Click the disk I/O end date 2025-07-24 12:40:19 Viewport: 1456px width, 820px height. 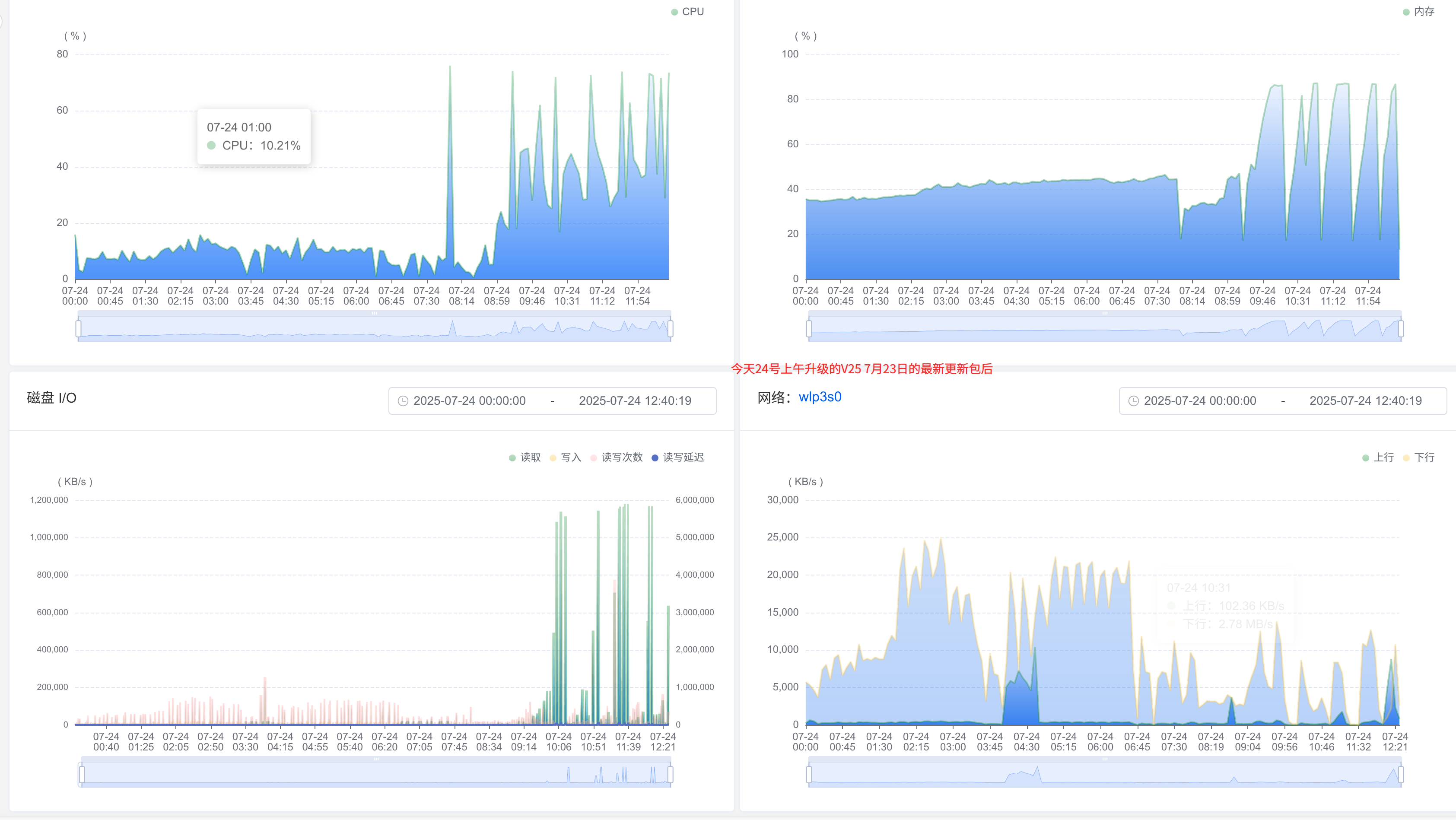click(635, 400)
